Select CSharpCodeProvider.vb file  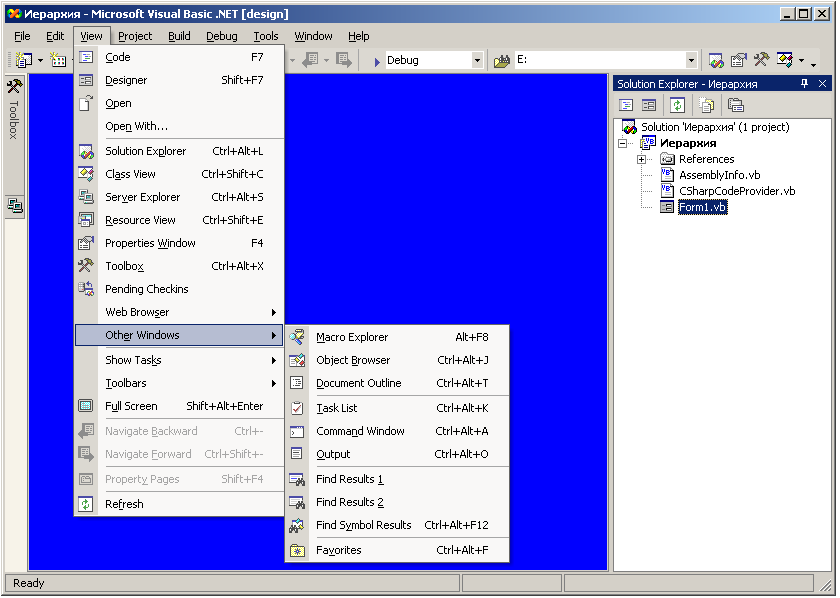[x=737, y=191]
